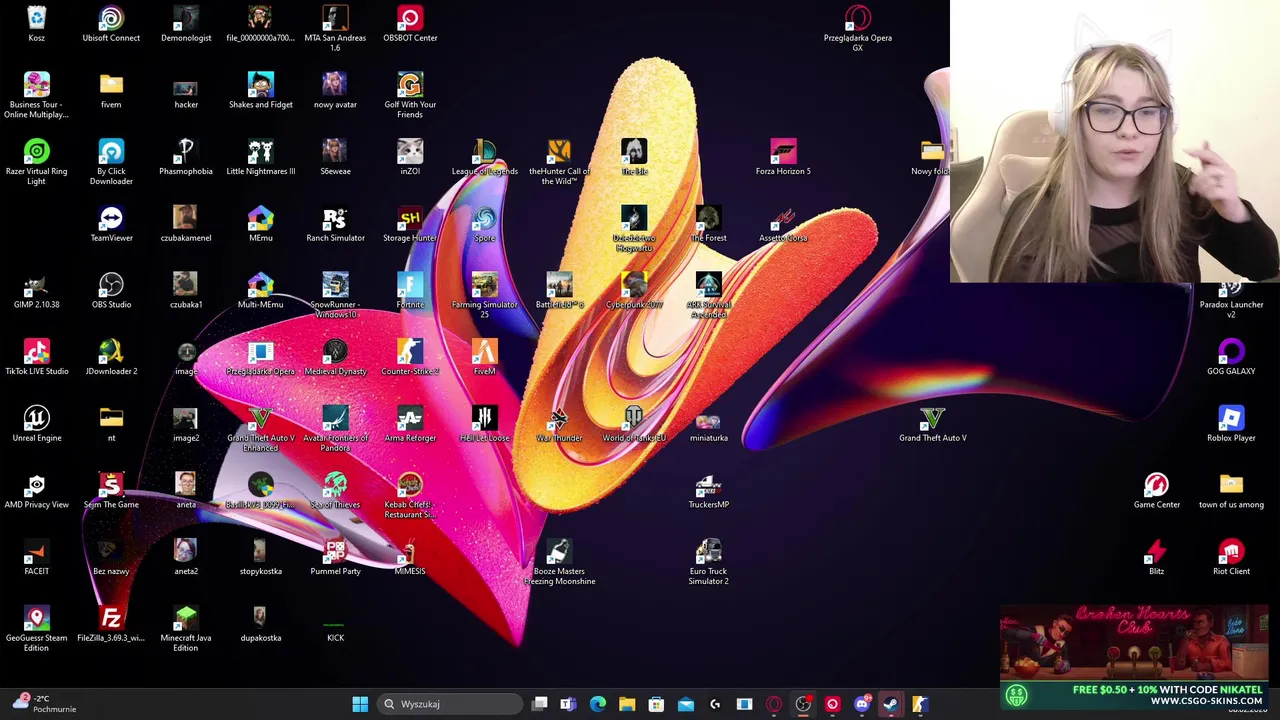Screen dimensions: 1280x720
Task: Open the Game Center desktop icon
Action: pyautogui.click(x=1156, y=491)
